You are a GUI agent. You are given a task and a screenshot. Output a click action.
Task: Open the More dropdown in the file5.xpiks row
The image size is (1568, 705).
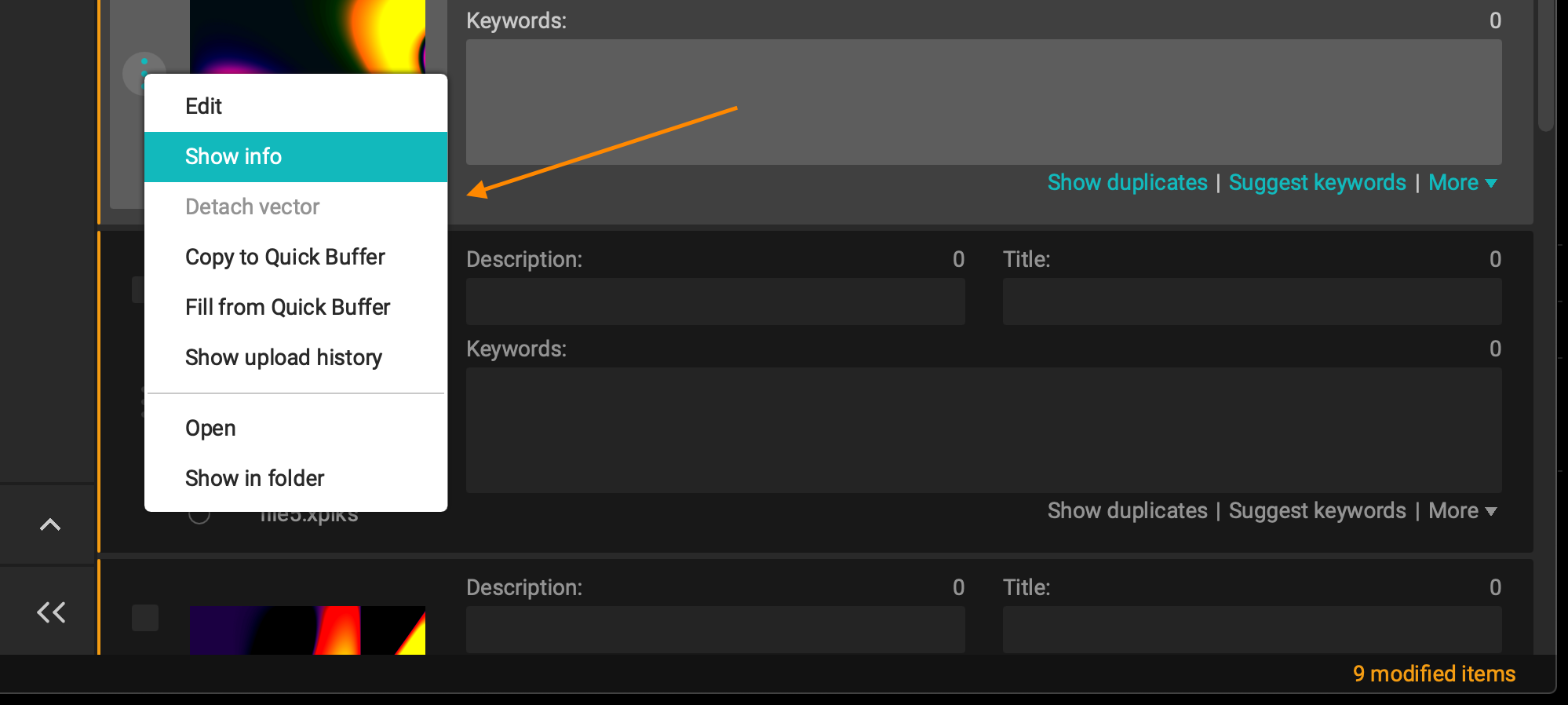(1462, 511)
